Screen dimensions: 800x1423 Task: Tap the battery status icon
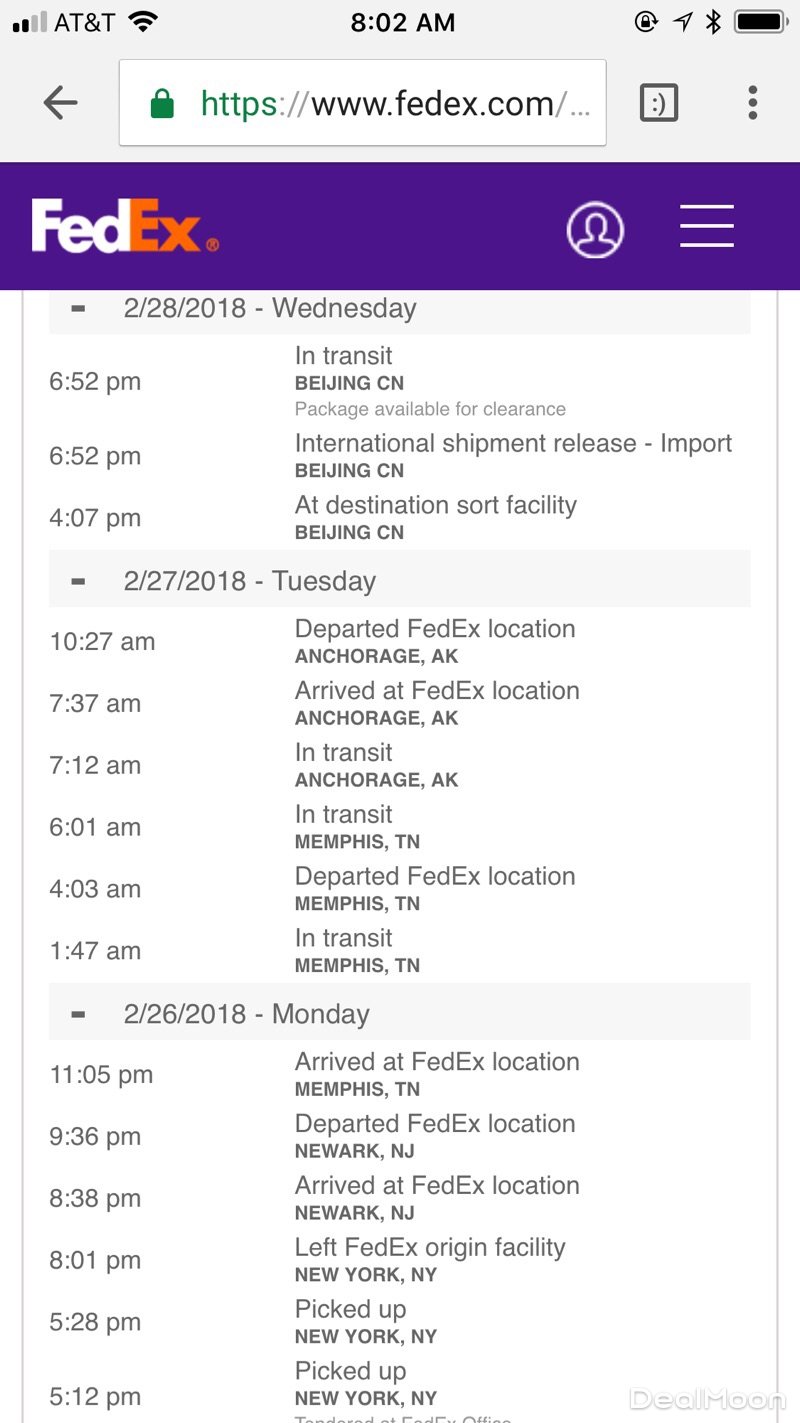[x=762, y=22]
